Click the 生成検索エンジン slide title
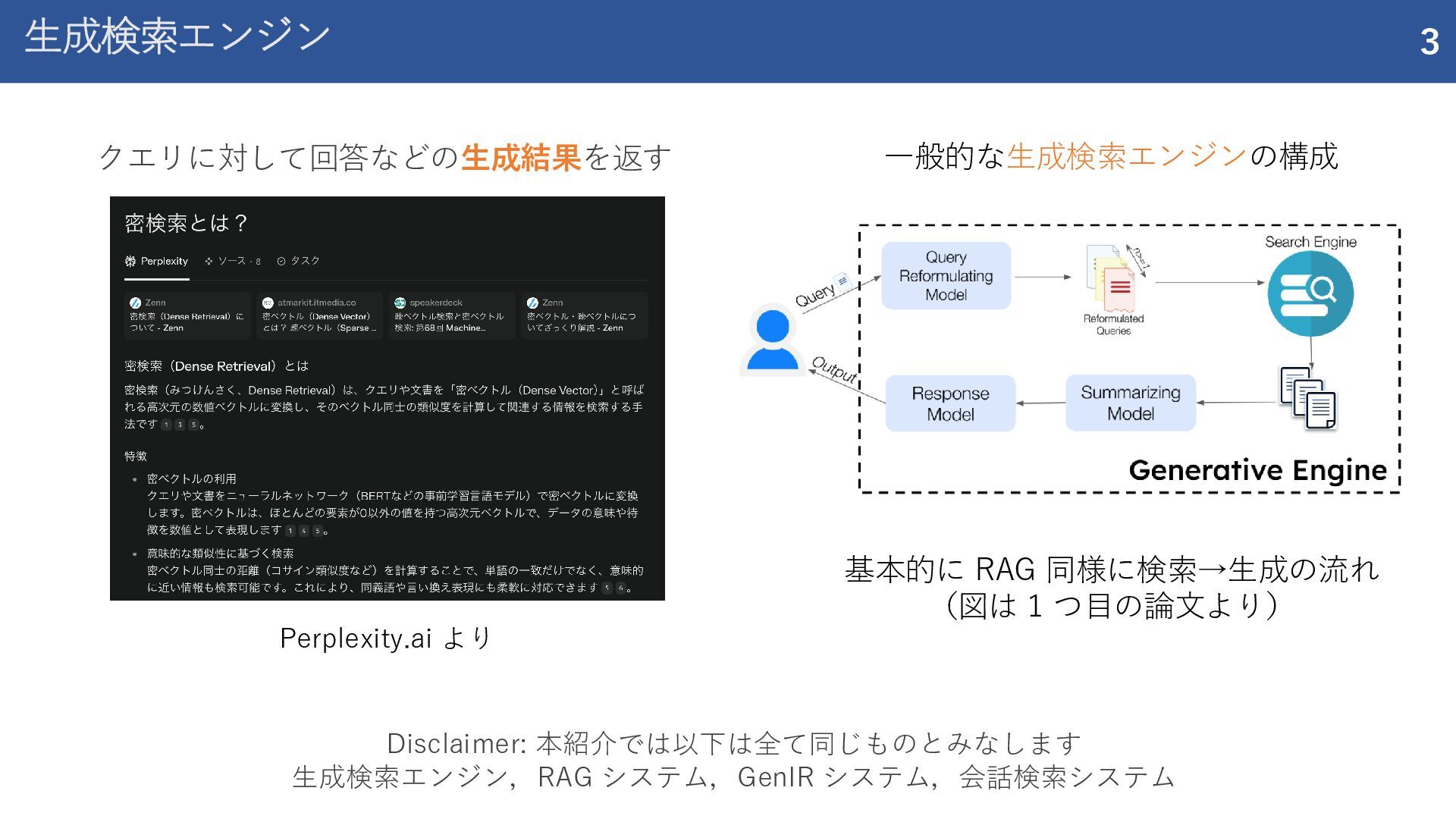The height and width of the screenshot is (819, 1456). coord(177,36)
